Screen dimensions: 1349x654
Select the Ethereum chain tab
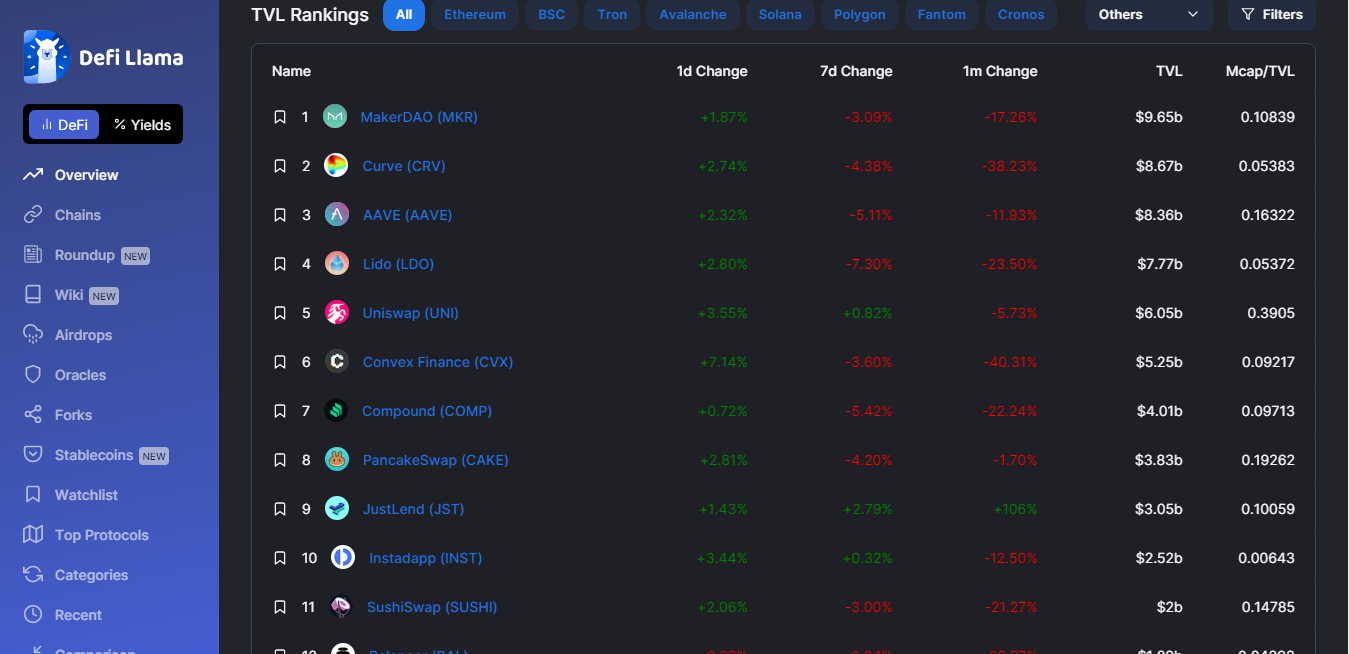(x=475, y=15)
